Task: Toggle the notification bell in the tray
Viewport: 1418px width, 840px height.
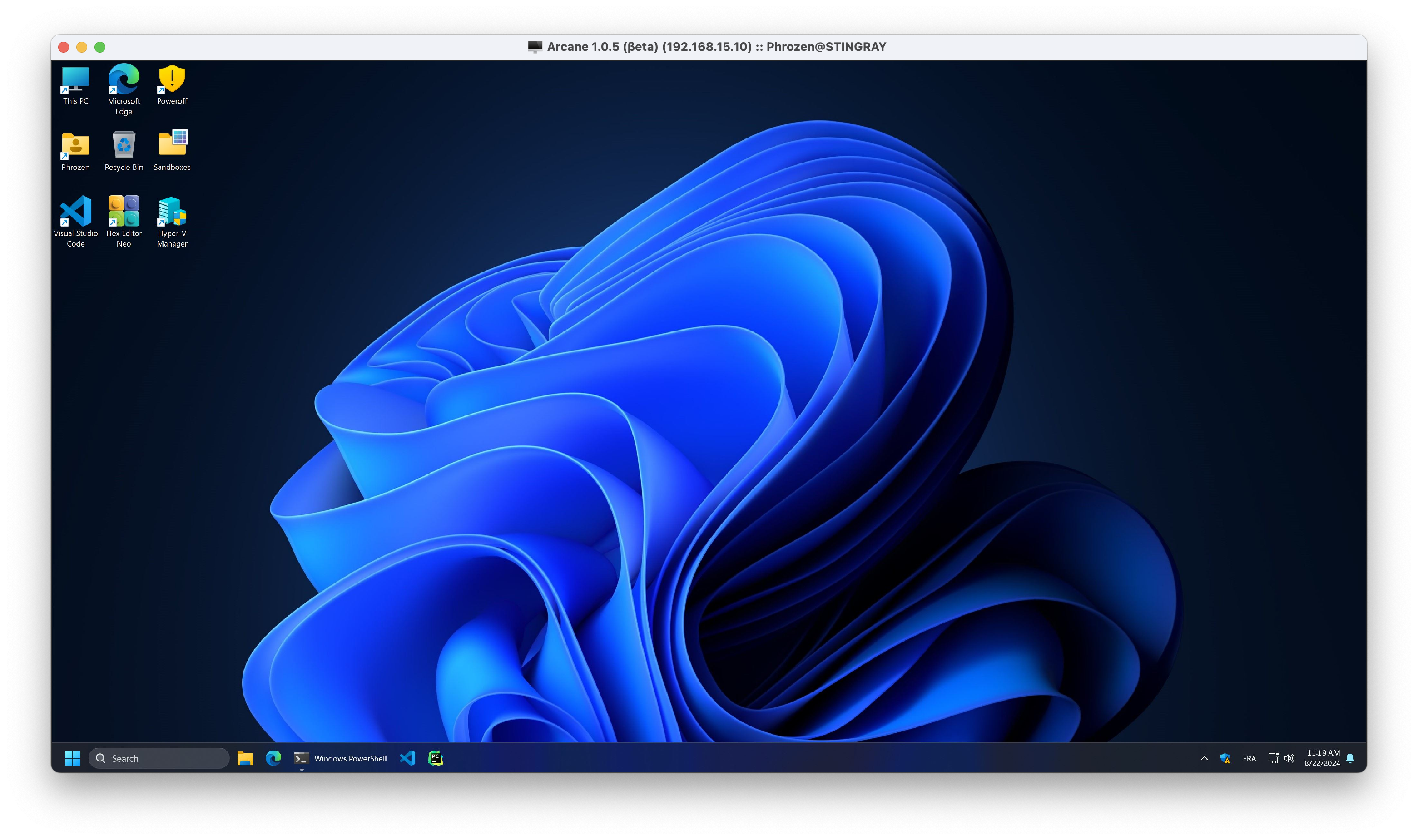Action: (1351, 758)
